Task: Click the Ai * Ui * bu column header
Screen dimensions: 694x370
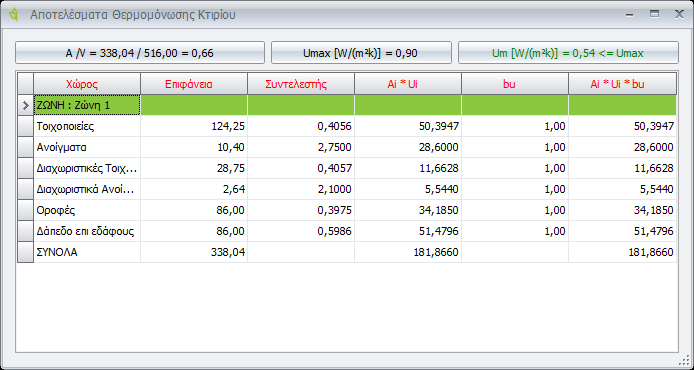Action: click(x=623, y=84)
